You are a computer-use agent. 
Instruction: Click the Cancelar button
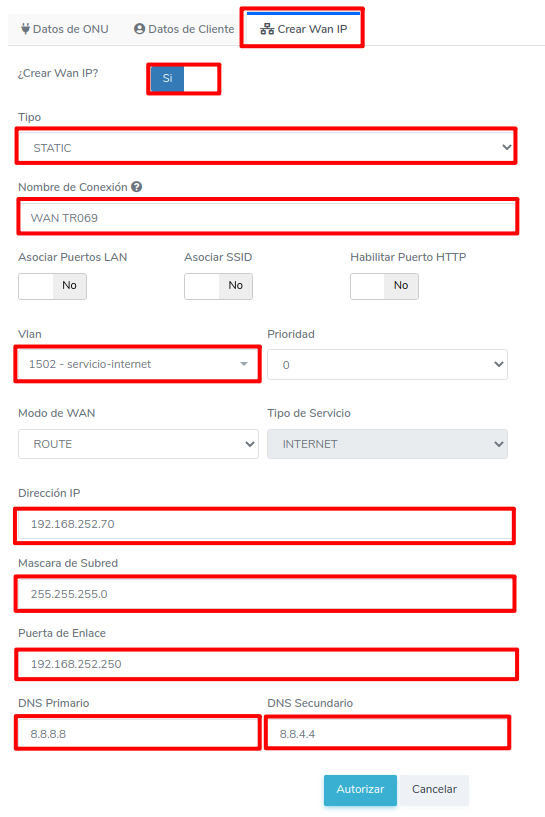pos(435,790)
